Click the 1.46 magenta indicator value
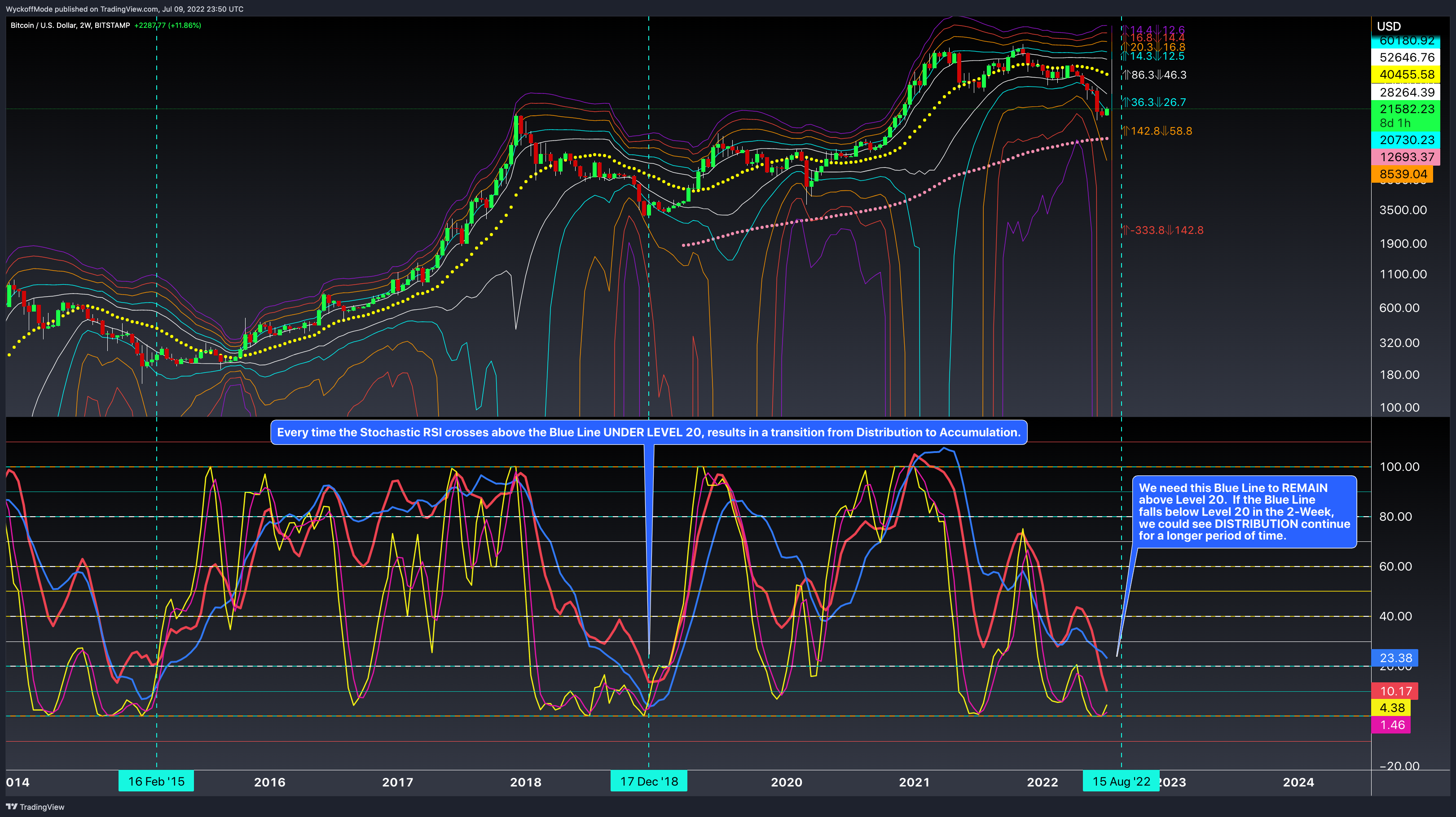The height and width of the screenshot is (817, 1456). click(1391, 725)
